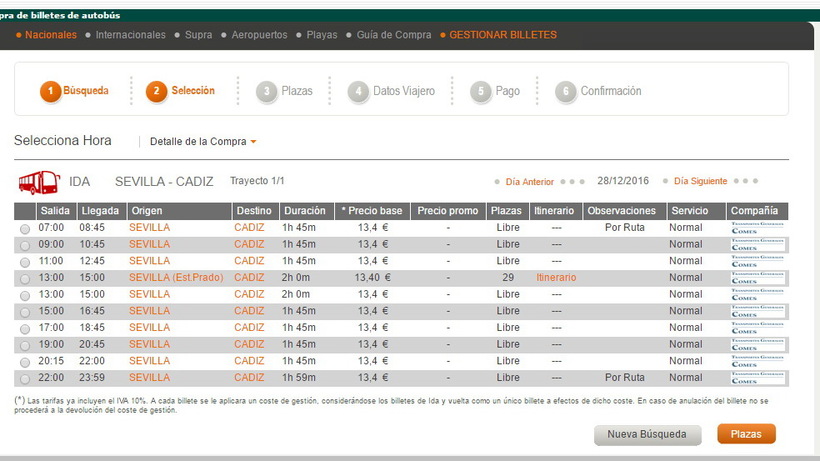The image size is (820, 461).
Task: Go to Día Siguiente
Action: (x=700, y=182)
